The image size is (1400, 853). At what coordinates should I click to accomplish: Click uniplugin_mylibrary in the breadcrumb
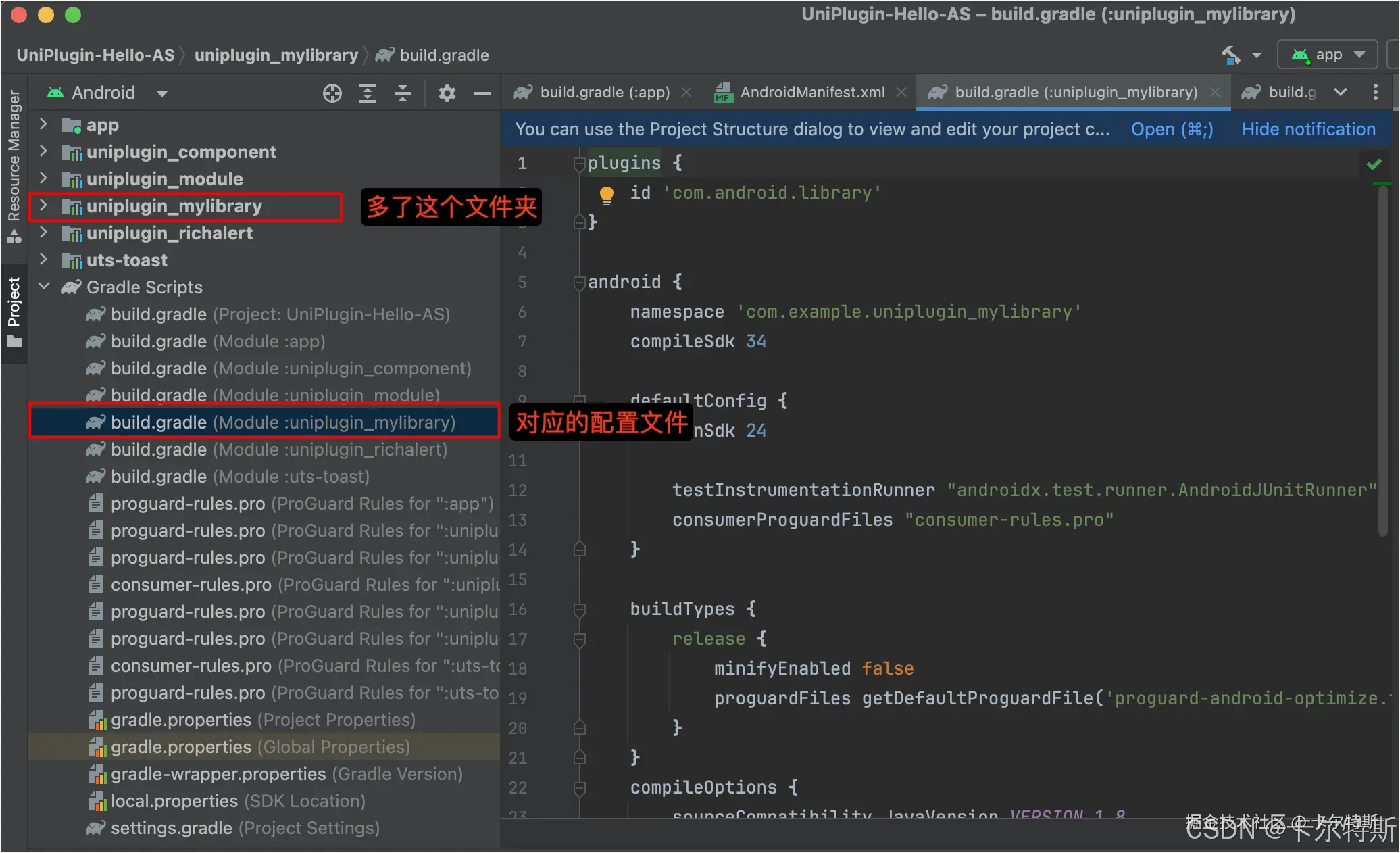pos(276,55)
